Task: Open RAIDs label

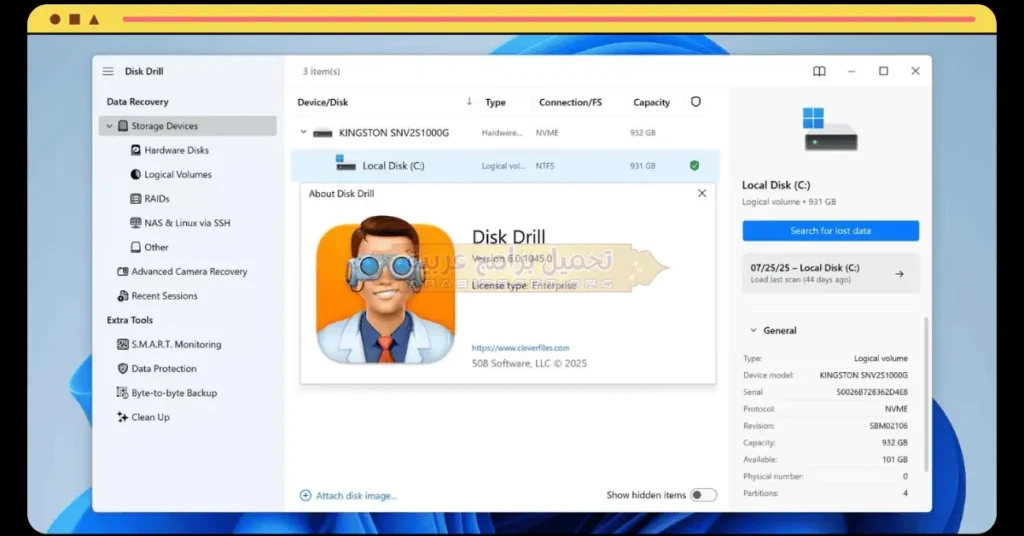Action: coord(157,198)
